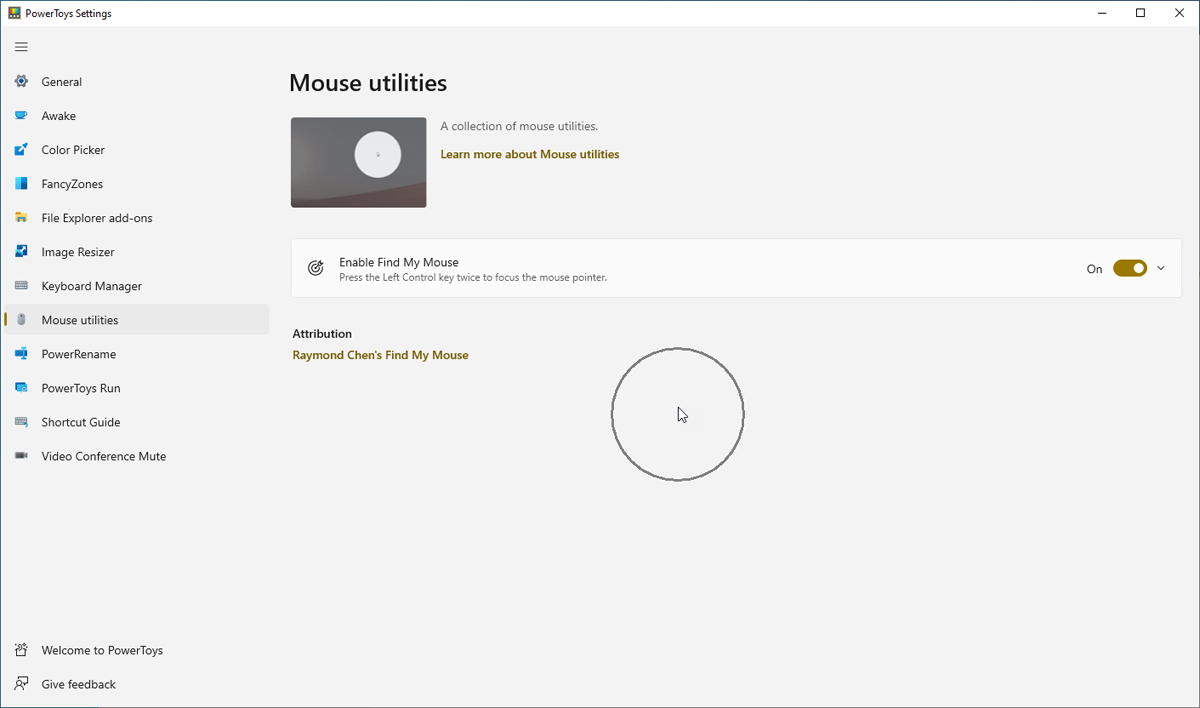Click the General gear icon

point(21,82)
